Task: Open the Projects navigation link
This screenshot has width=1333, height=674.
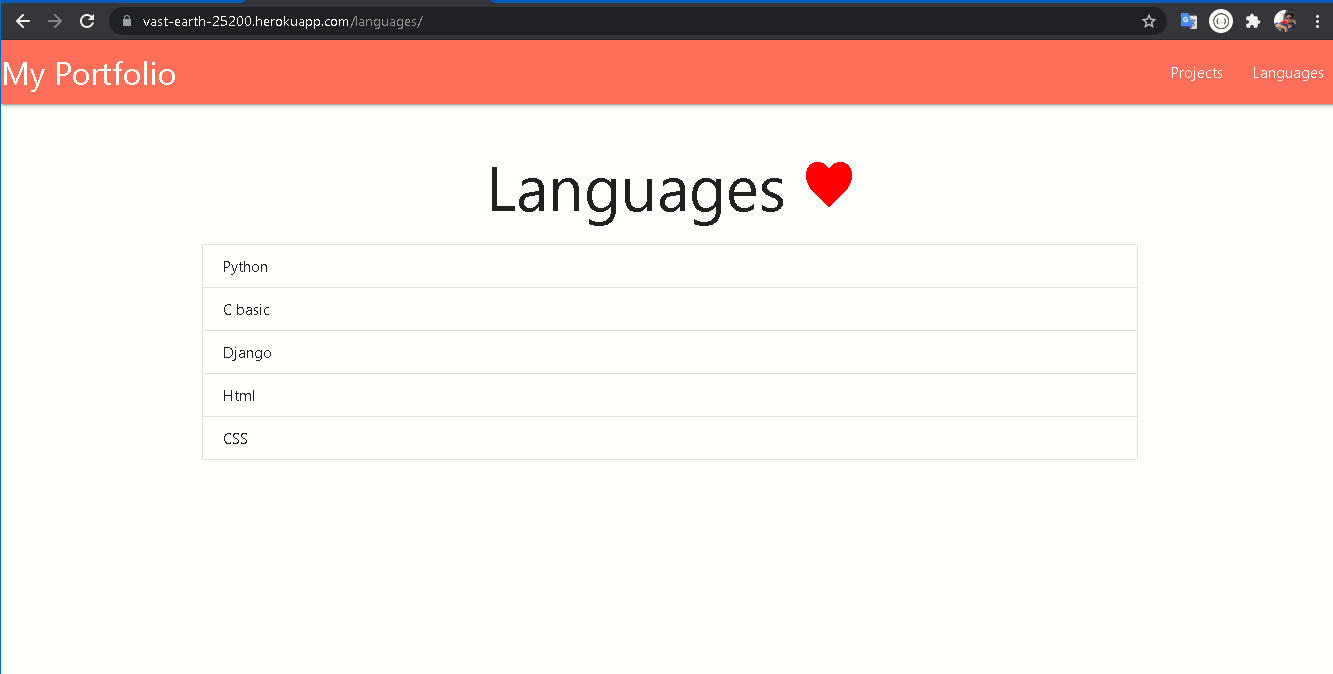Action: [1196, 72]
